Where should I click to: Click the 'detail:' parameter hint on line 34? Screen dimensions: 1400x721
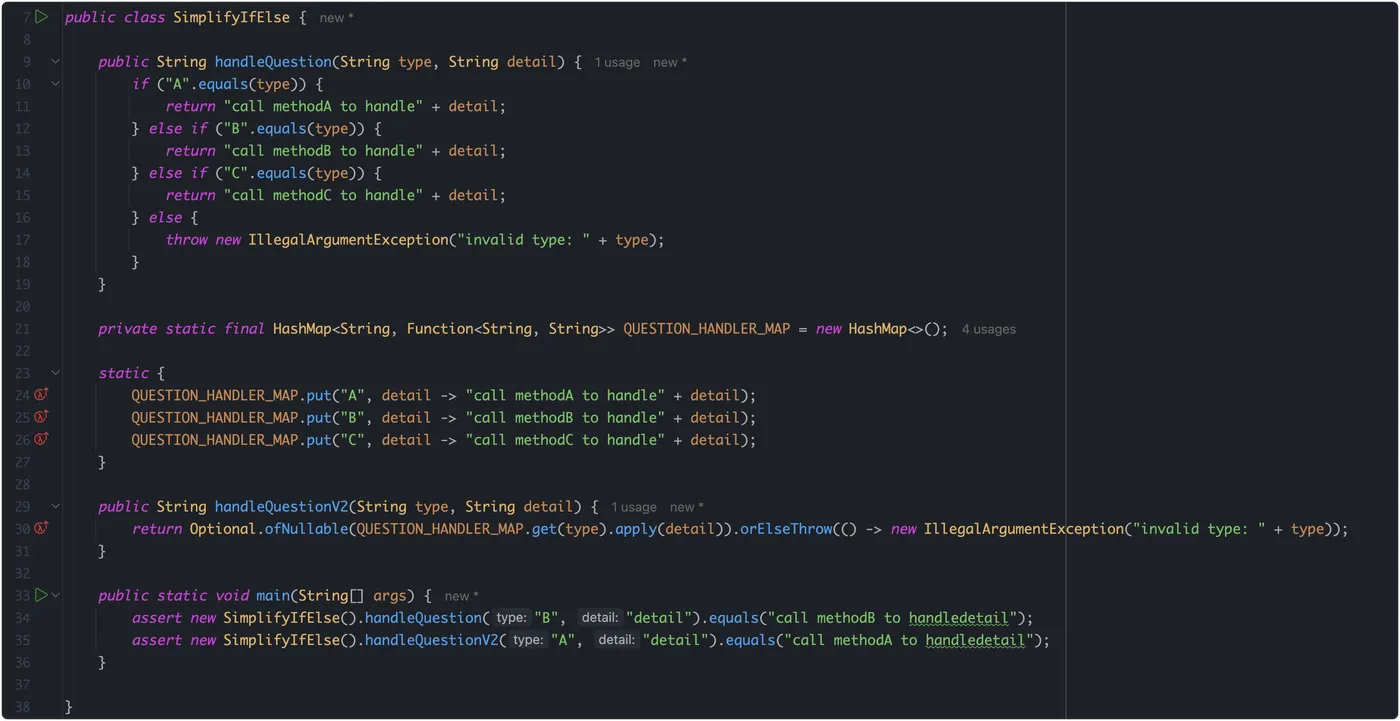click(x=600, y=618)
